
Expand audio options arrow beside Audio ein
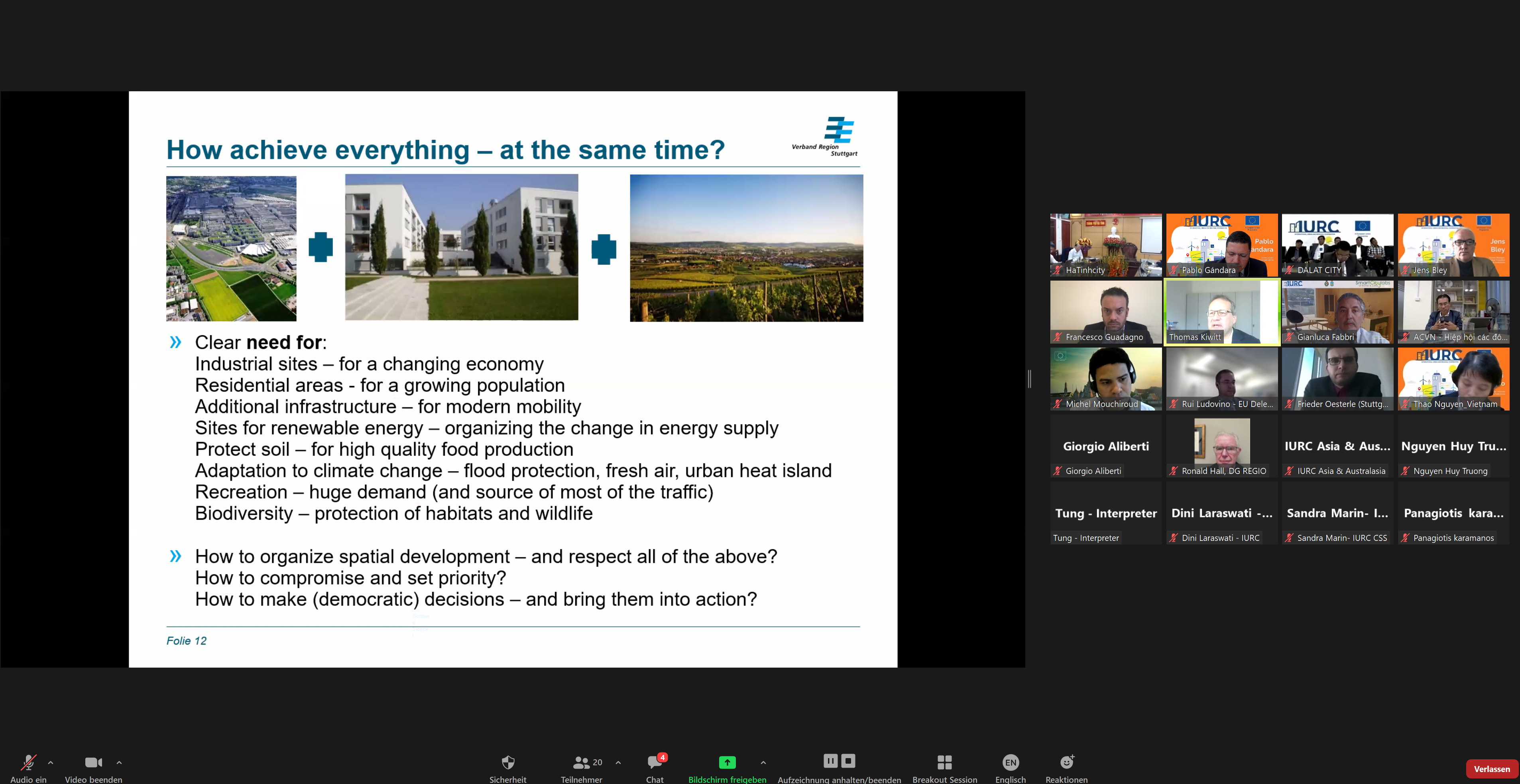[51, 762]
